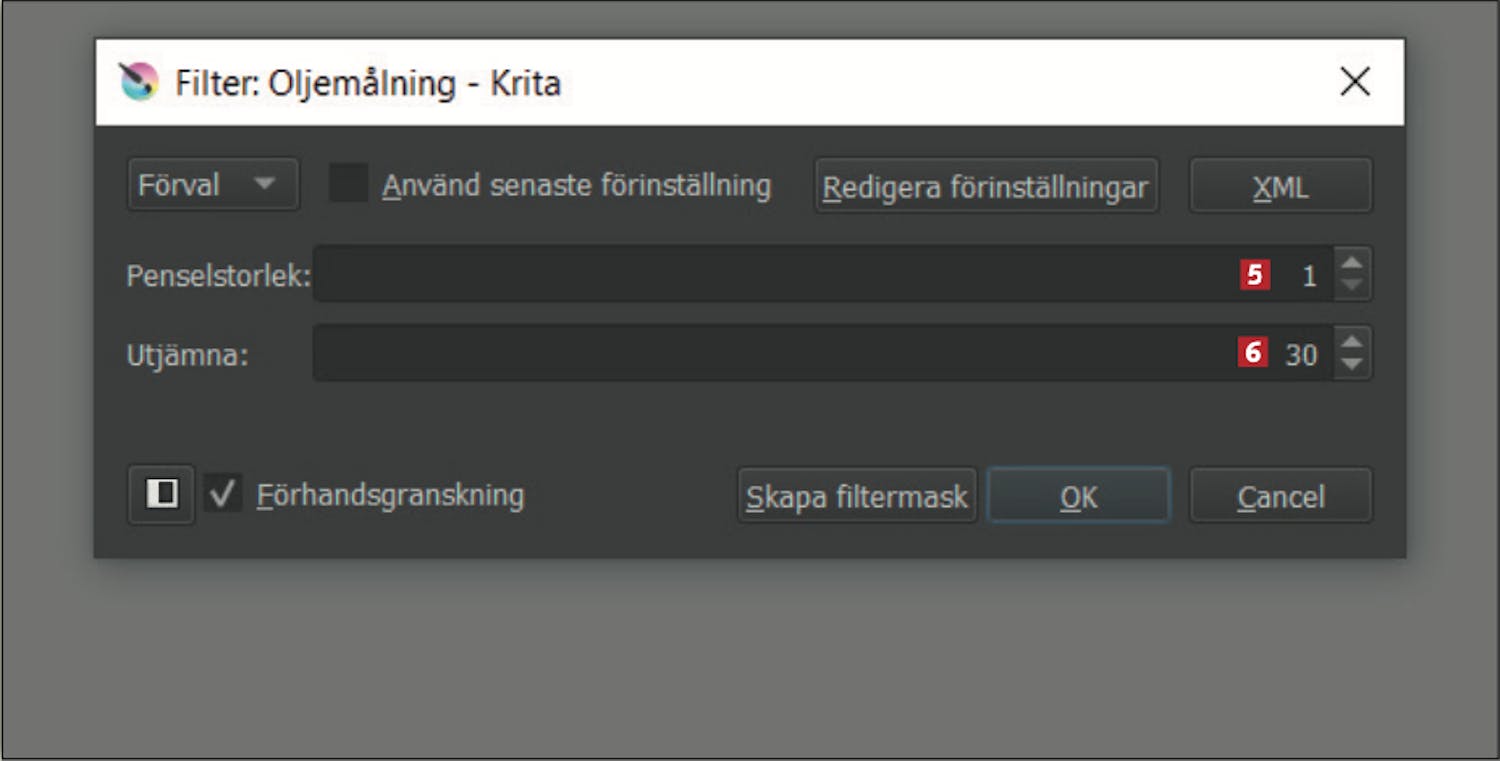Decrease Penselstorlek with the down arrow
The width and height of the screenshot is (1500, 761).
(x=1352, y=286)
